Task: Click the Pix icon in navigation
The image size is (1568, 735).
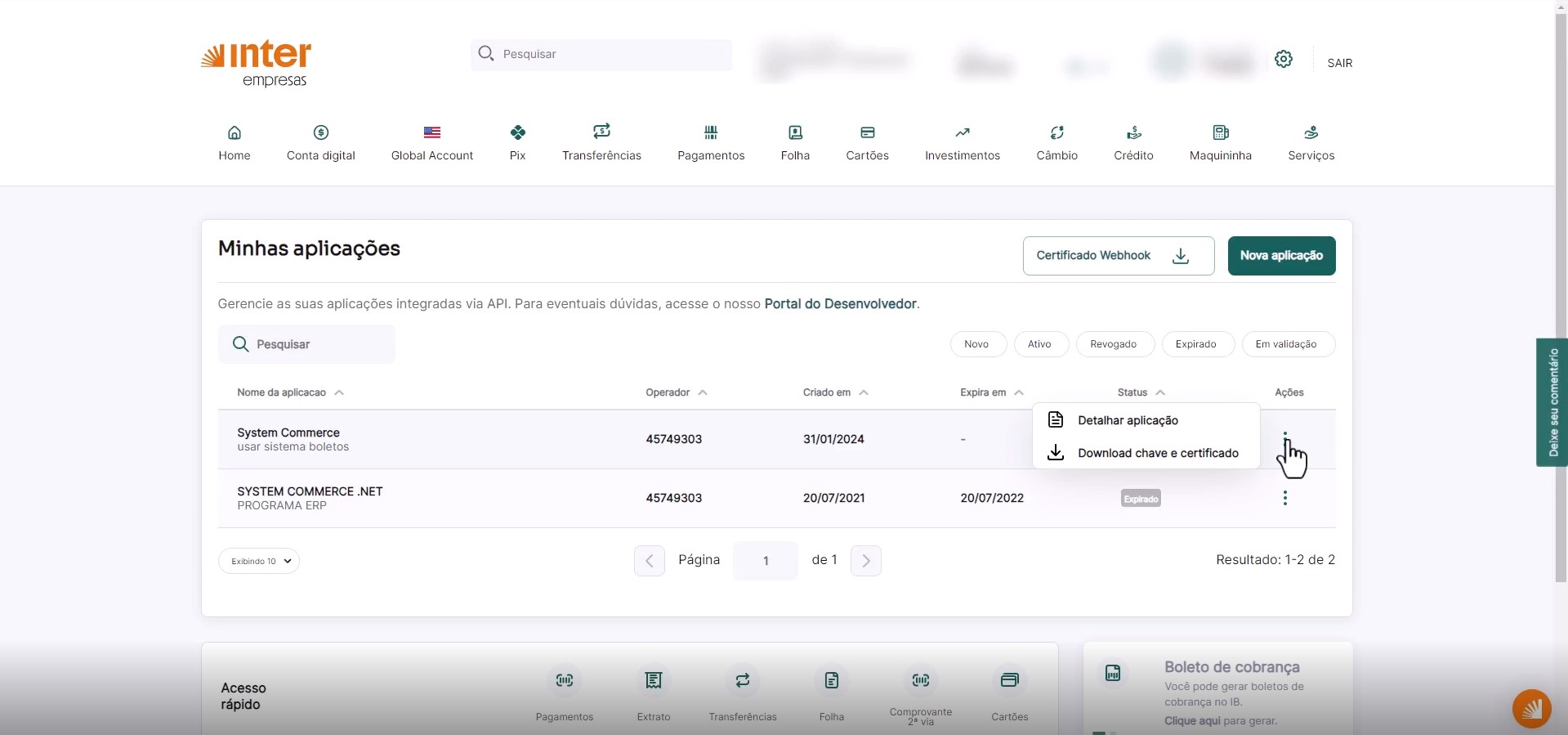Action: coord(517,132)
